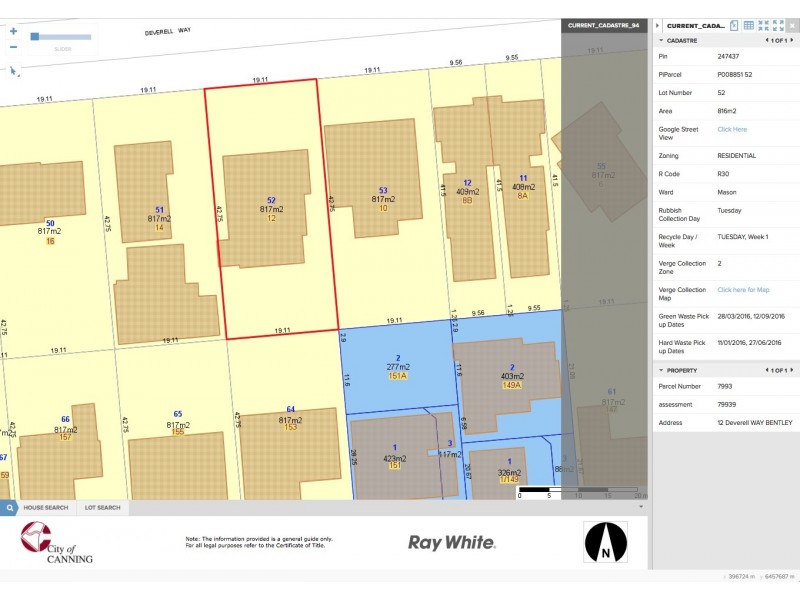Click the Ray White logo
The height and width of the screenshot is (600, 800).
pyautogui.click(x=452, y=542)
